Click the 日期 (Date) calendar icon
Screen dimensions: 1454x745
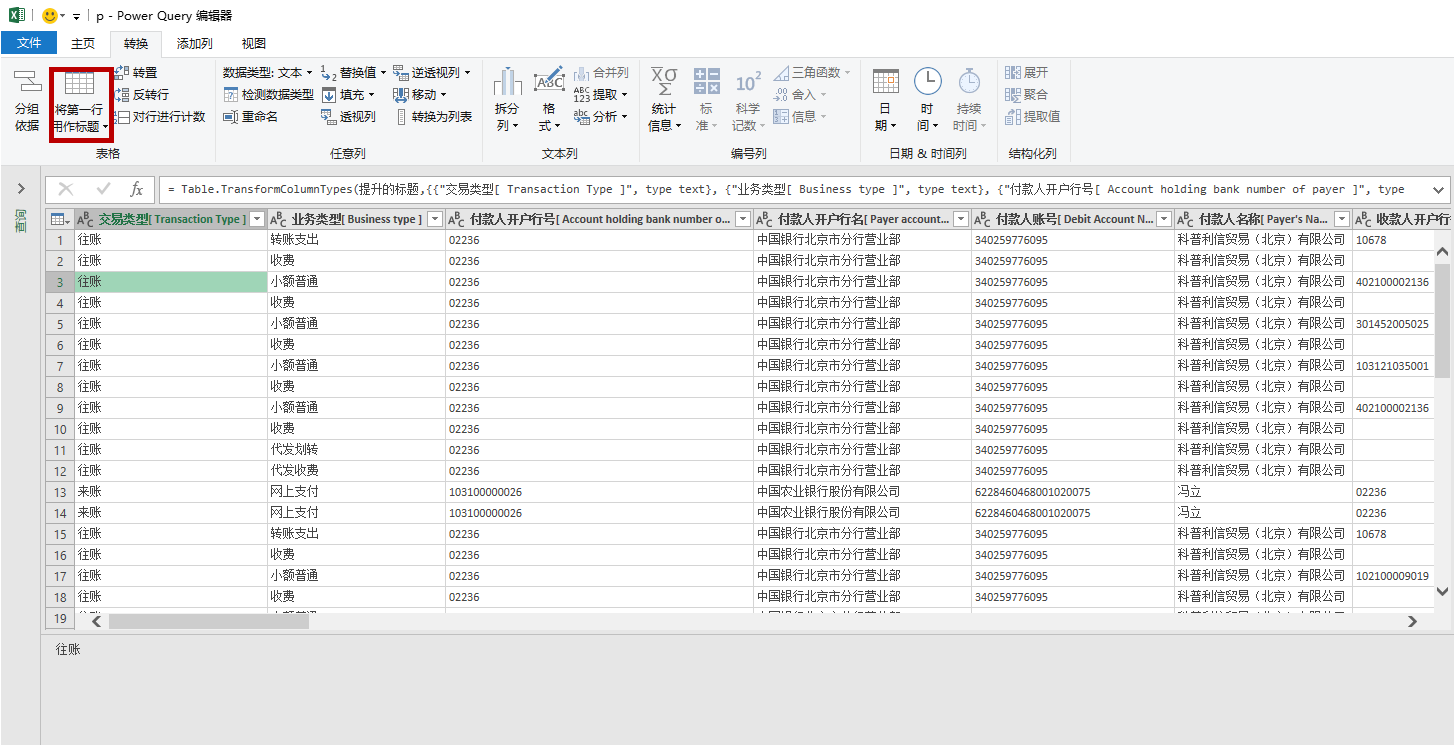pos(886,82)
